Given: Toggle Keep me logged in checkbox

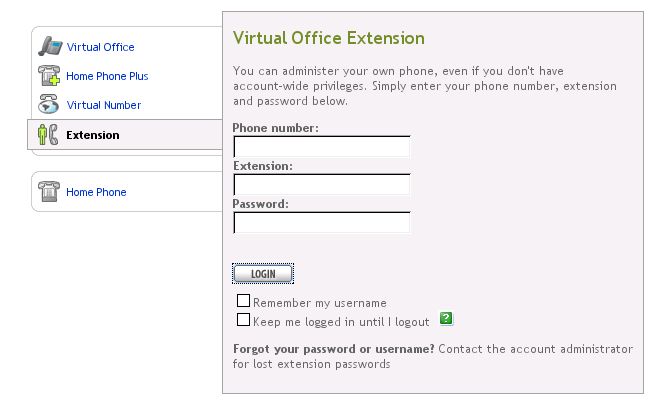Looking at the screenshot, I should tap(242, 320).
